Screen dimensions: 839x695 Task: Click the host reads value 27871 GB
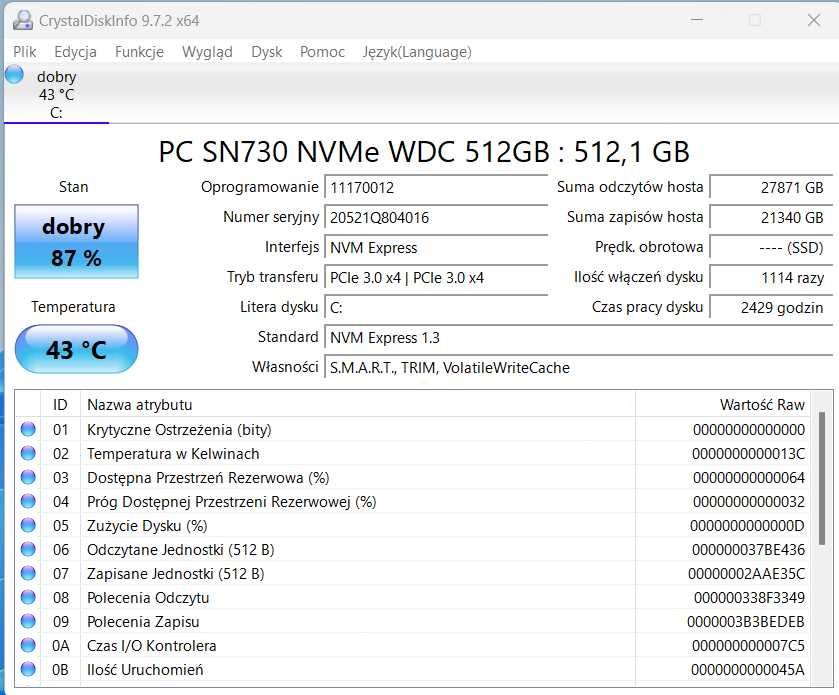(x=771, y=188)
